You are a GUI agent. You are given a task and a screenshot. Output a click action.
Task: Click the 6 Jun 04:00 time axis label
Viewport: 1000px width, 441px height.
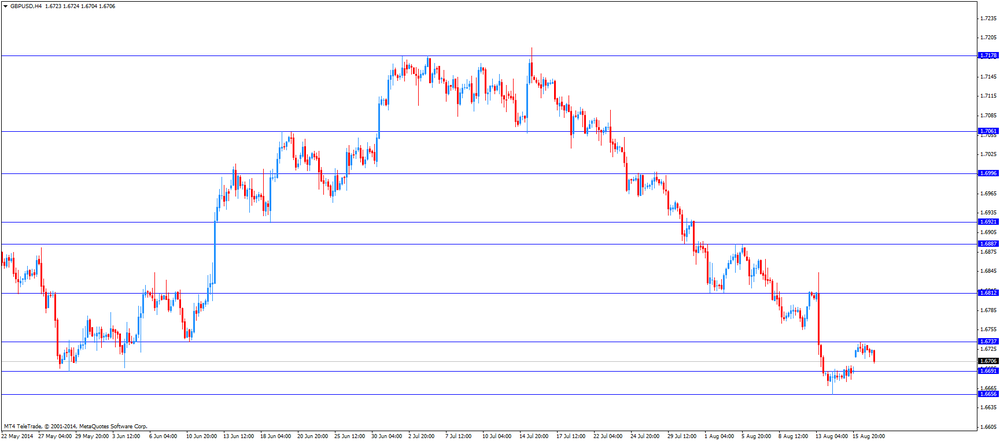(165, 437)
